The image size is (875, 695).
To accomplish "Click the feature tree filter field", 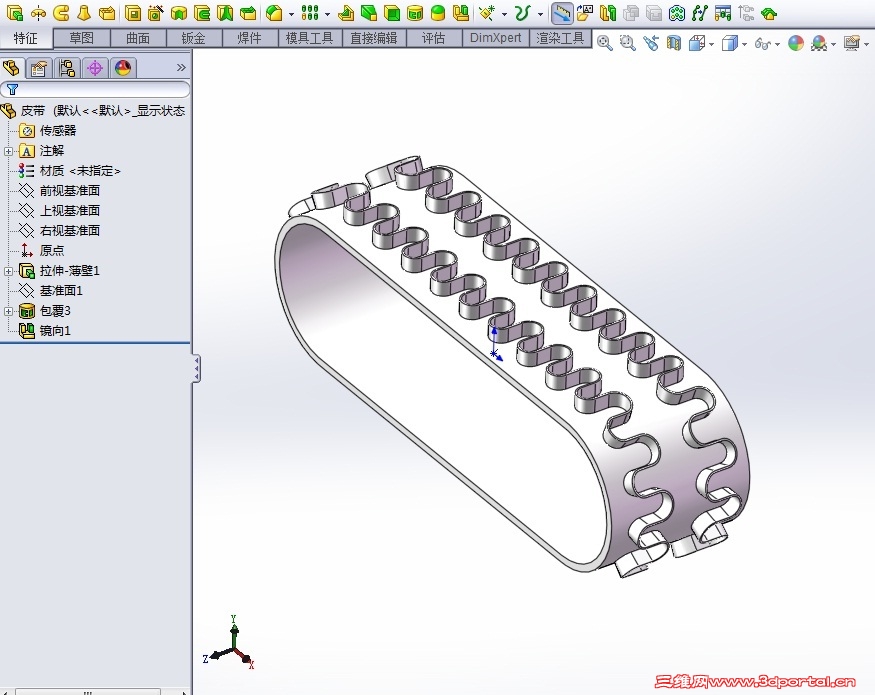I will point(95,89).
